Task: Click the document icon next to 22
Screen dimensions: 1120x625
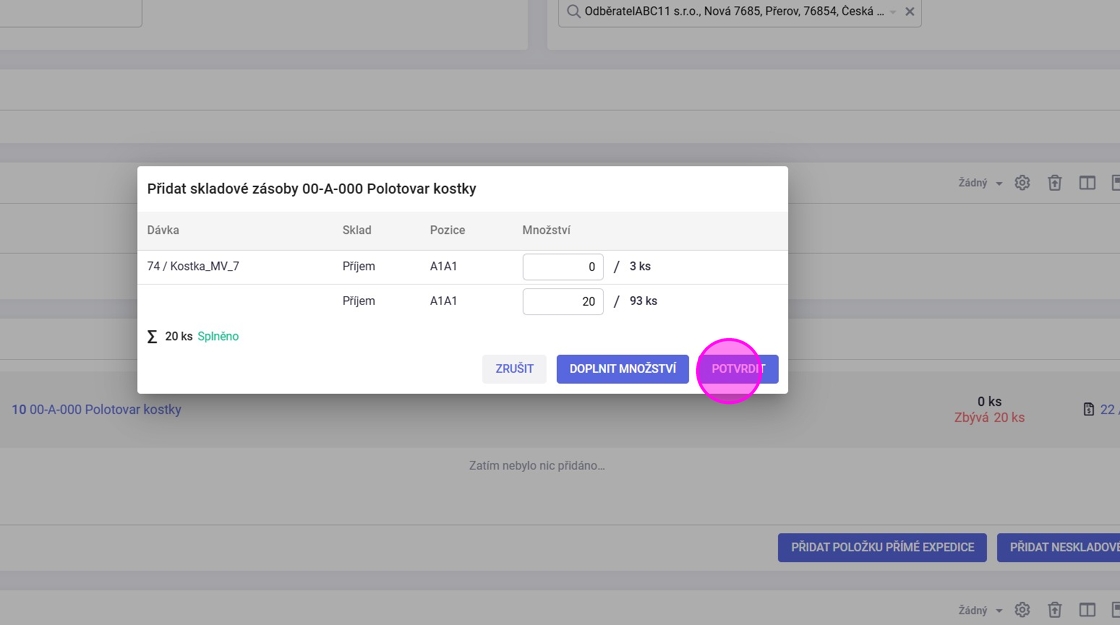Action: tap(1089, 409)
